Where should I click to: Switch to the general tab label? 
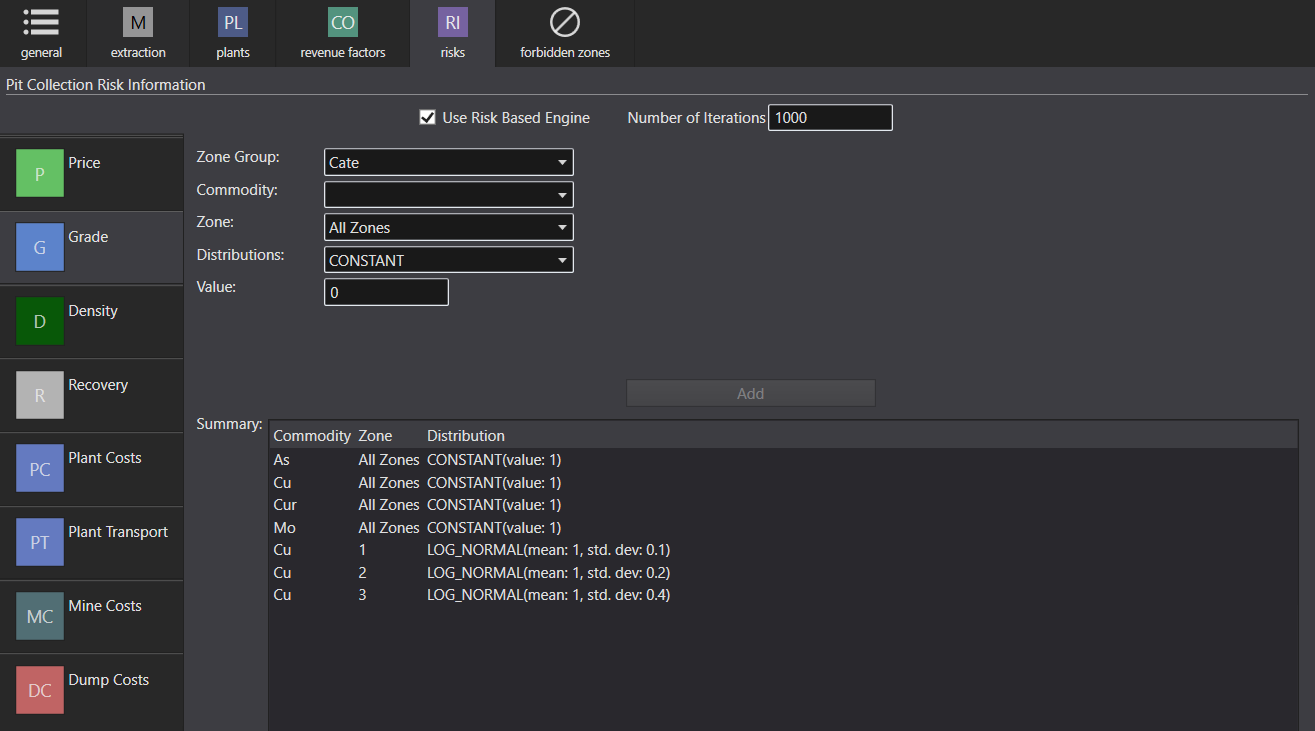coord(41,53)
